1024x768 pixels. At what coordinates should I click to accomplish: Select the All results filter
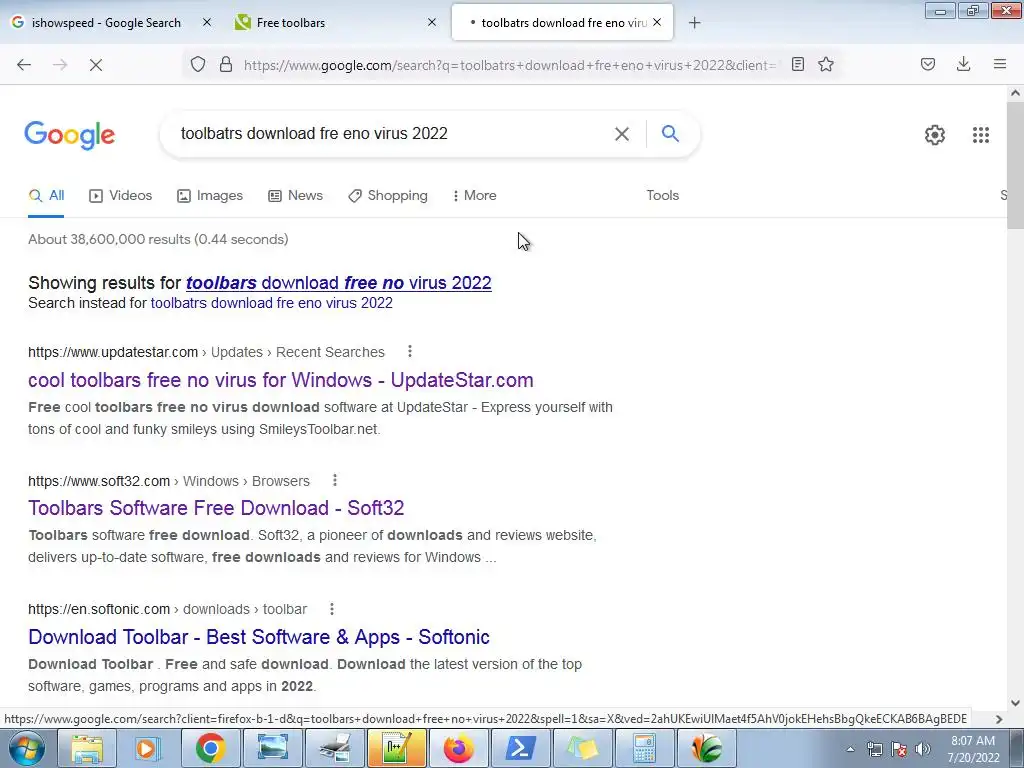(46, 195)
